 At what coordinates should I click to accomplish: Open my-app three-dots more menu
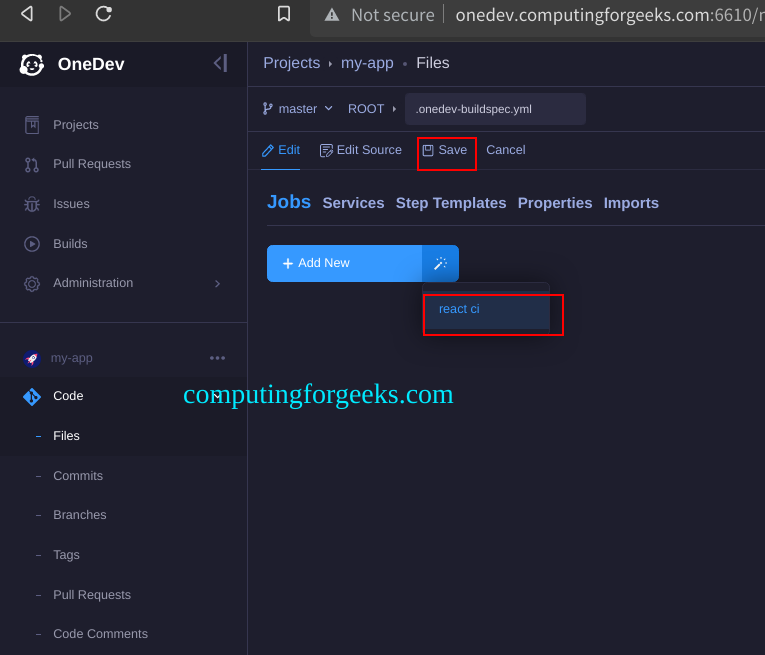point(218,358)
